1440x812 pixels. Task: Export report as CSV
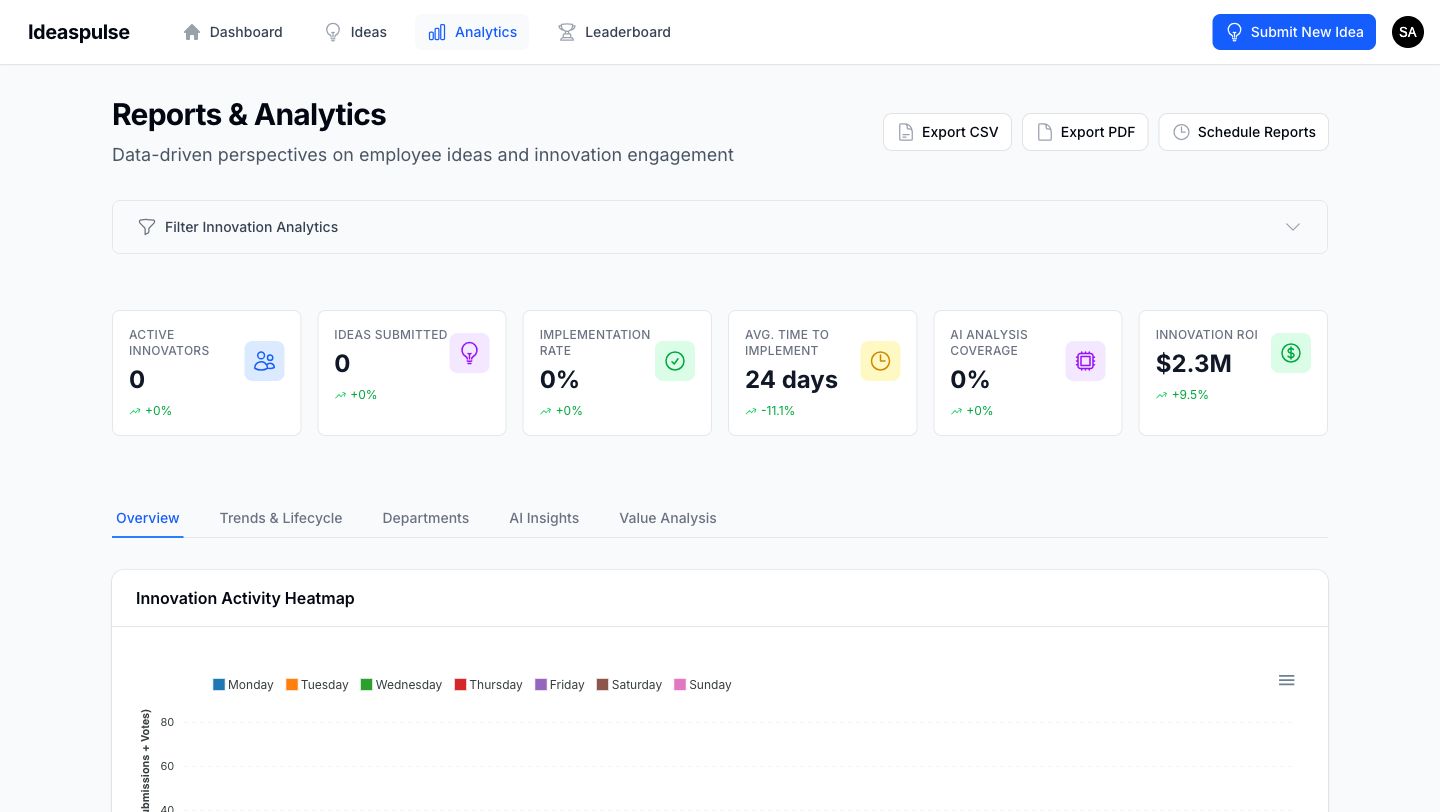(948, 132)
